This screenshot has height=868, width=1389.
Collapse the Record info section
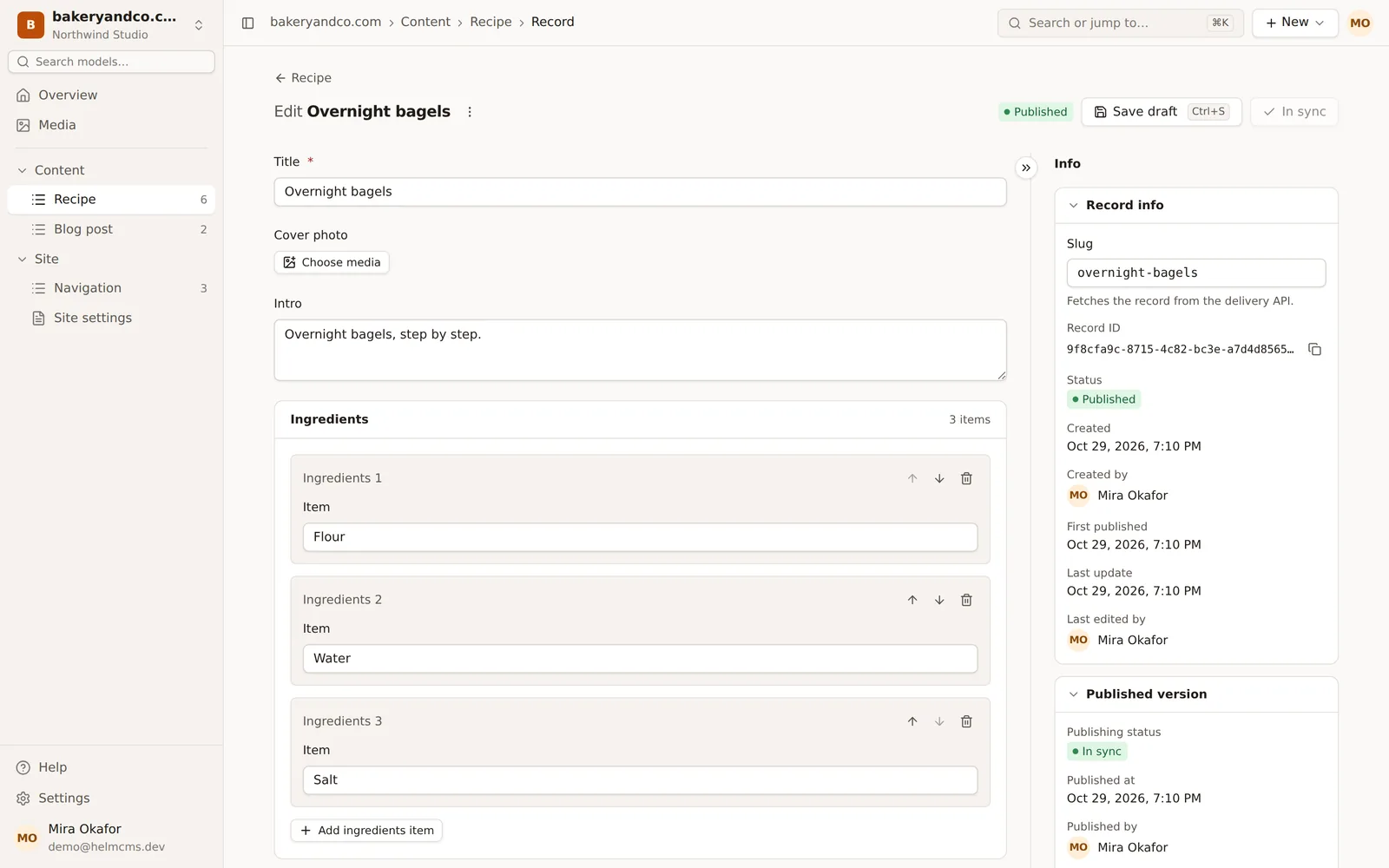click(x=1195, y=206)
